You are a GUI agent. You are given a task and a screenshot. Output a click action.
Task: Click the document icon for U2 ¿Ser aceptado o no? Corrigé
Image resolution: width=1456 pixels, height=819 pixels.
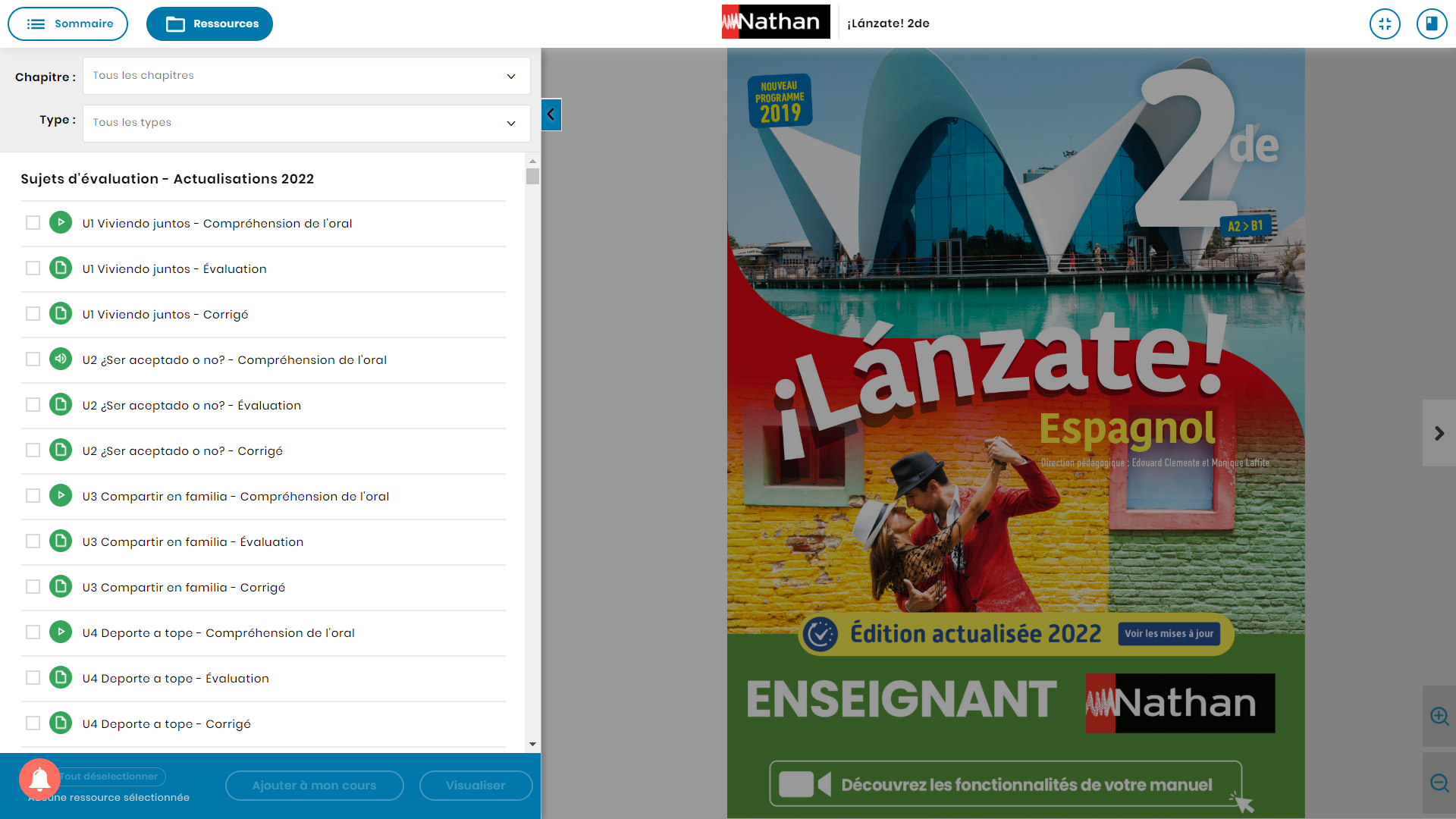tap(61, 450)
